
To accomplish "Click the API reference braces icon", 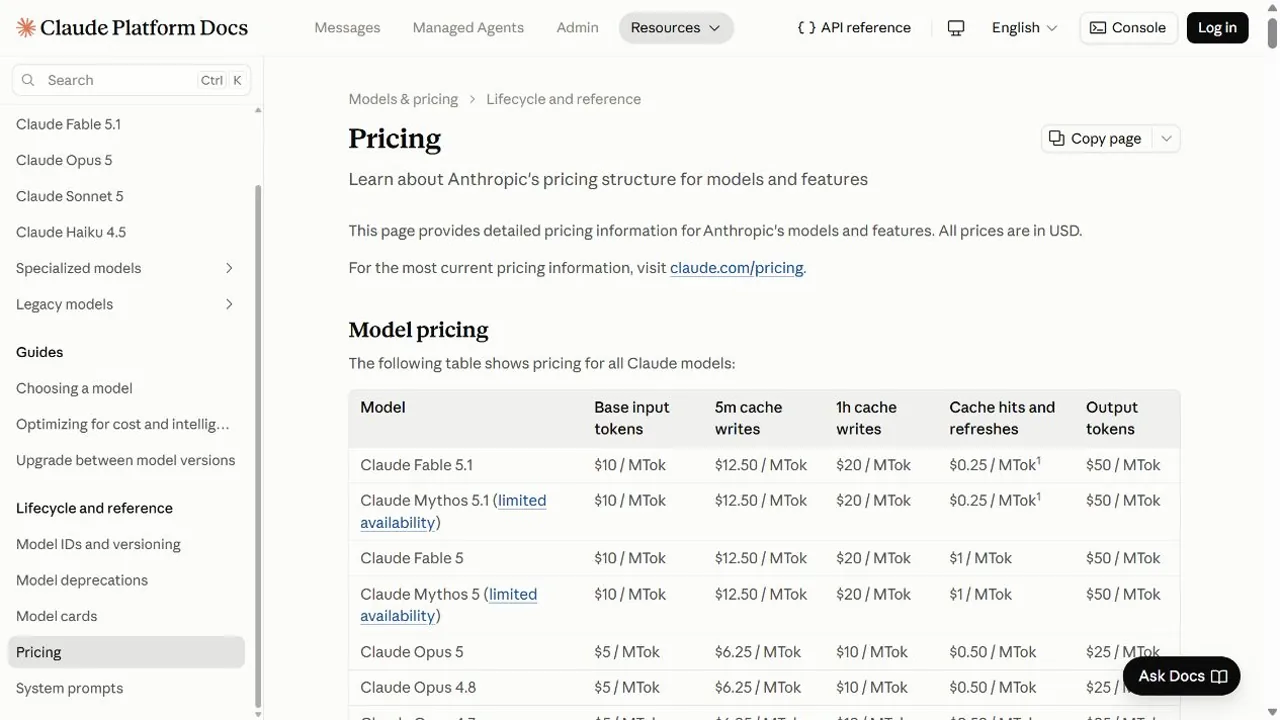I will [806, 28].
